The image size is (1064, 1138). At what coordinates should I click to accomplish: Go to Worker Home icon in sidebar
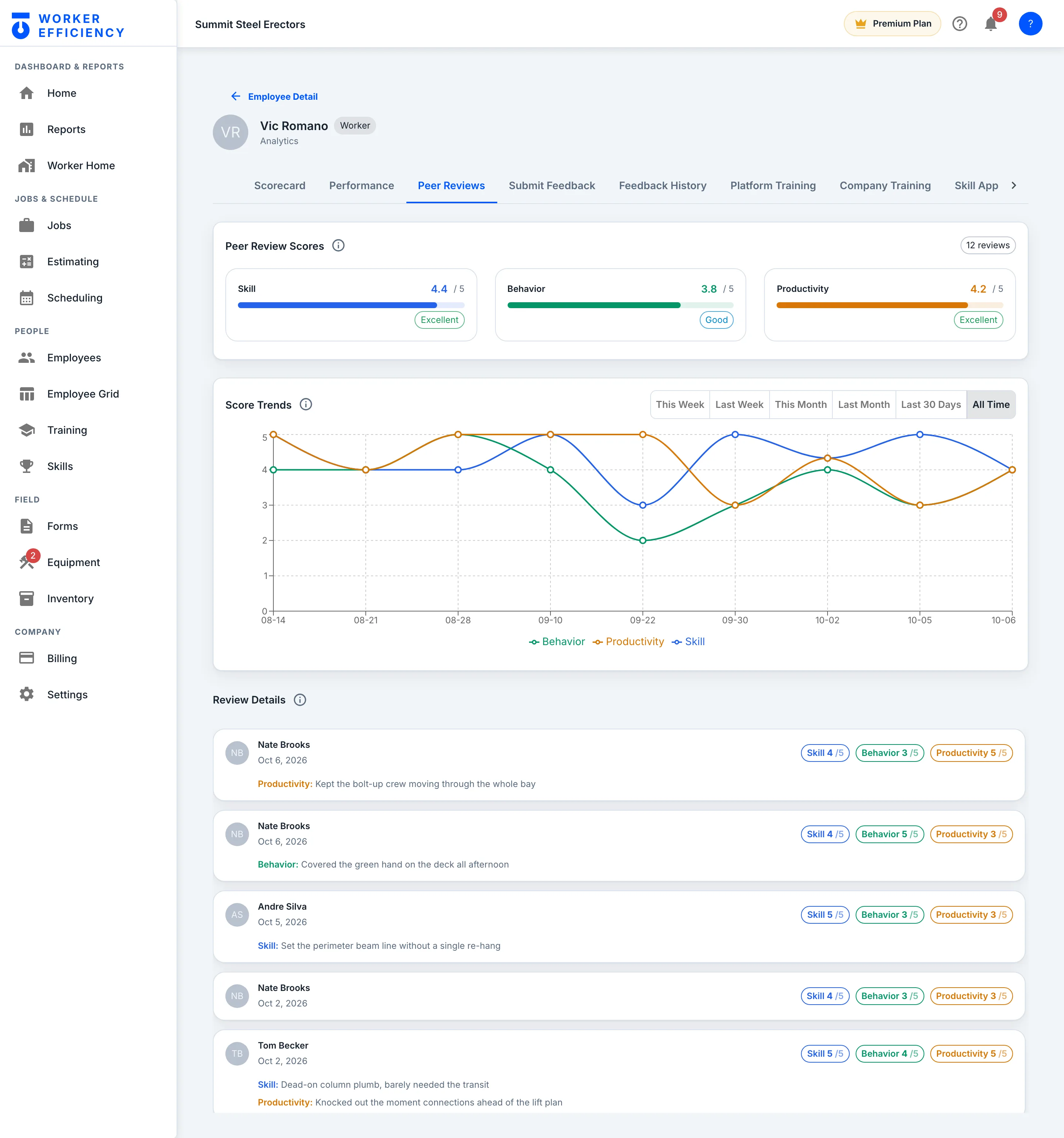26,166
